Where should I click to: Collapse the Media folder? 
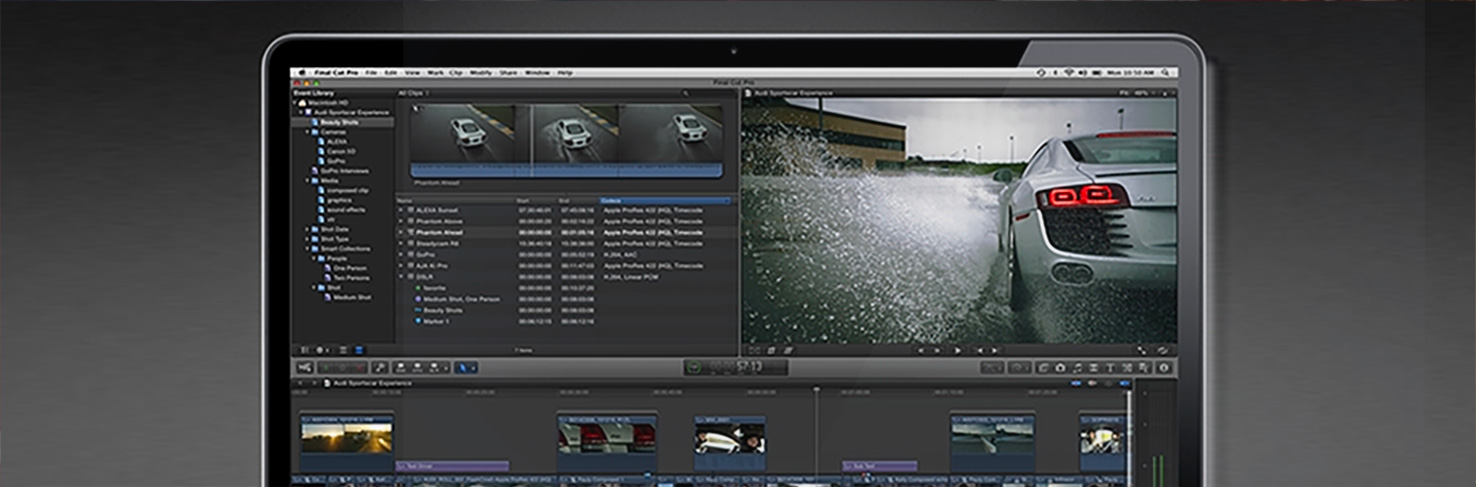point(308,181)
